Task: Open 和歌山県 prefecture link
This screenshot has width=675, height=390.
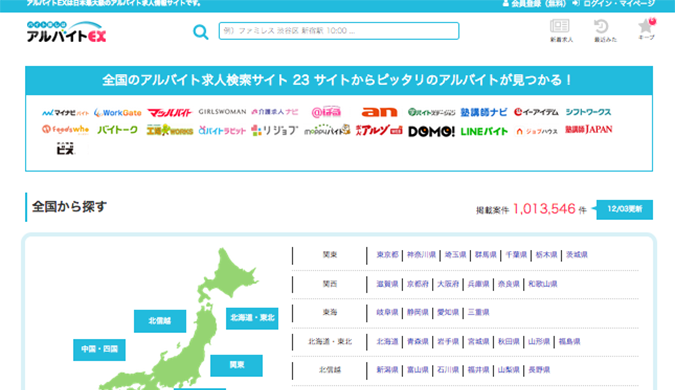Action: click(542, 284)
